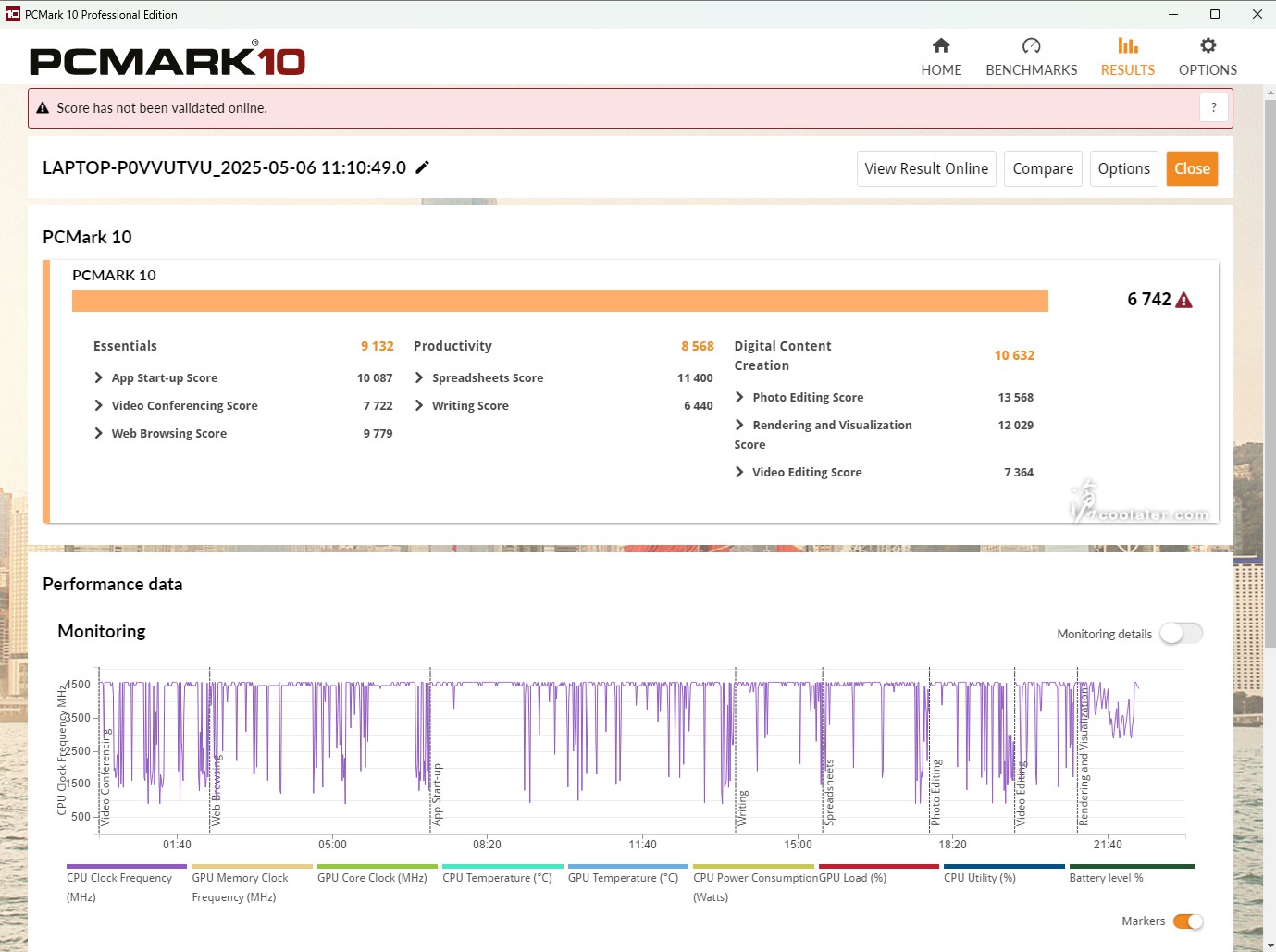Toggle Battery level dark green legend
Image resolution: width=1276 pixels, height=952 pixels.
[1131, 874]
